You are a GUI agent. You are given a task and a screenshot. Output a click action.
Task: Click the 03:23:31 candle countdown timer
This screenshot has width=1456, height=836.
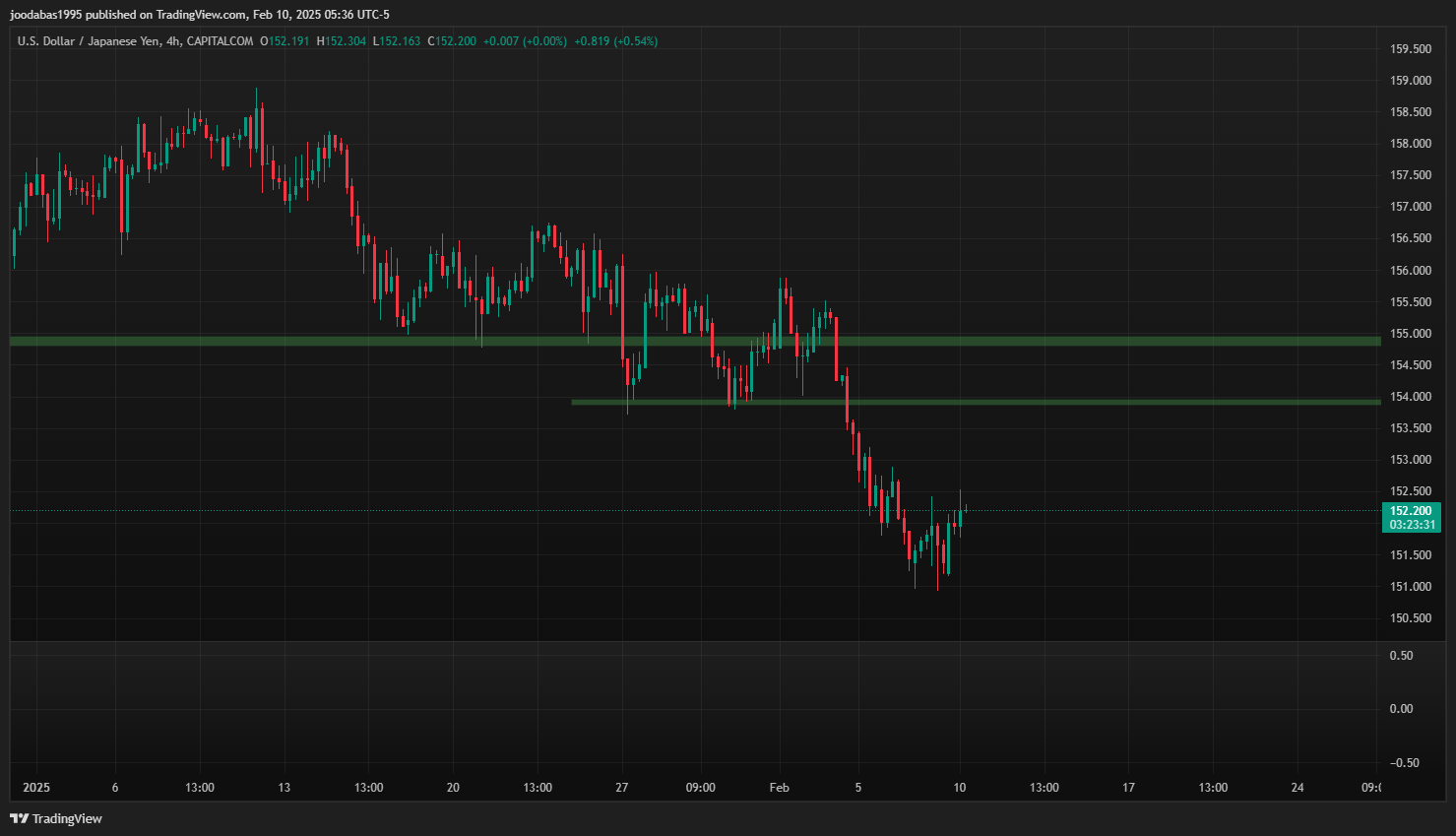(1411, 525)
